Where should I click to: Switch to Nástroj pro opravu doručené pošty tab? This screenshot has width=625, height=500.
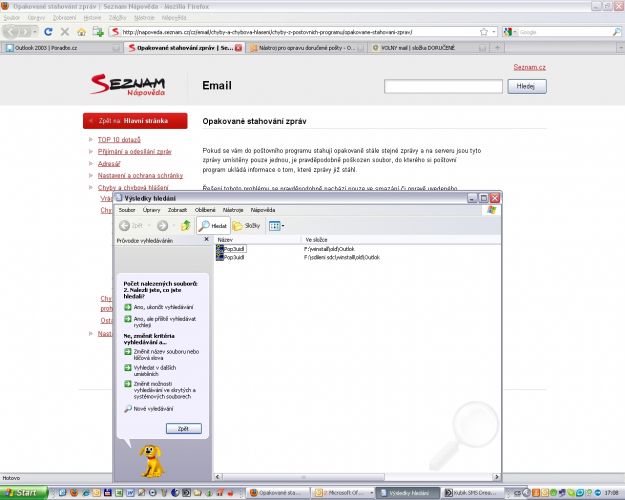click(x=307, y=48)
